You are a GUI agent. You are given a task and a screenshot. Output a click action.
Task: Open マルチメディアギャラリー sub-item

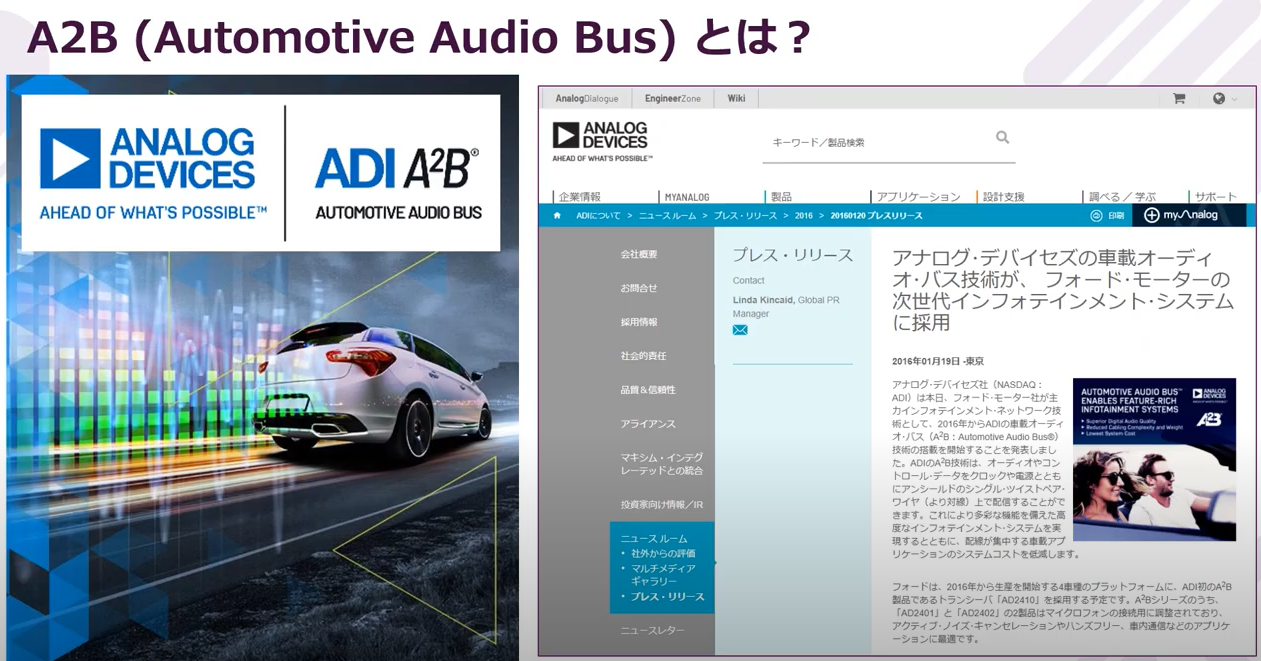pos(663,575)
